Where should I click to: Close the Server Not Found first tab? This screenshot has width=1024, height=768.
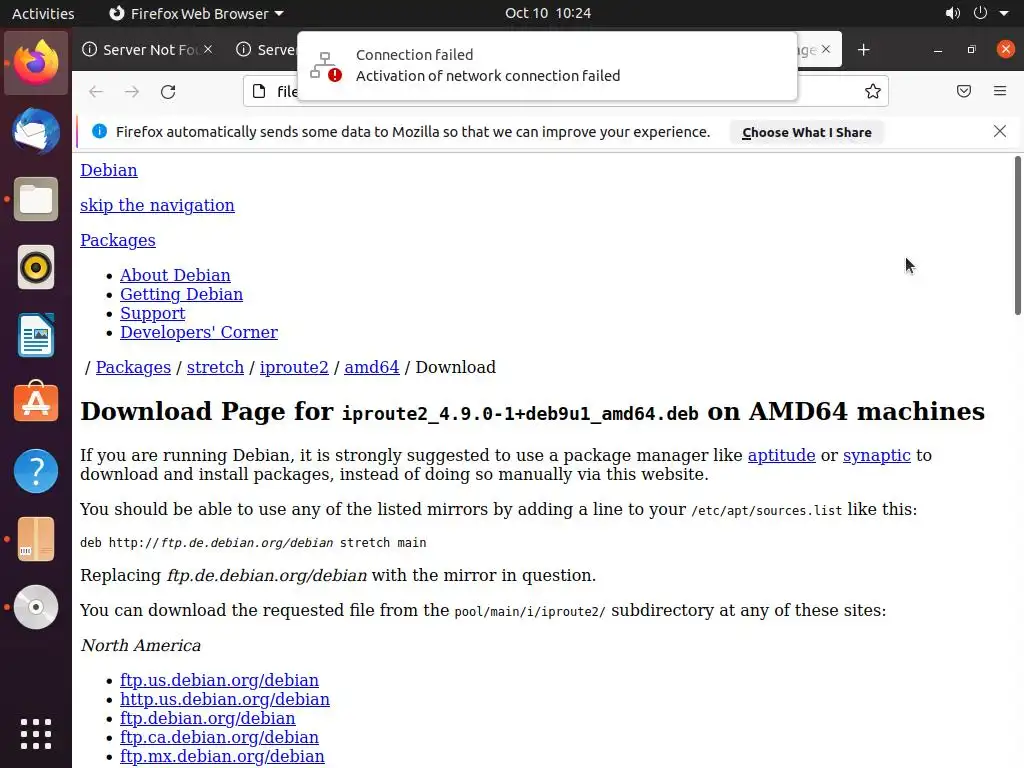point(208,49)
